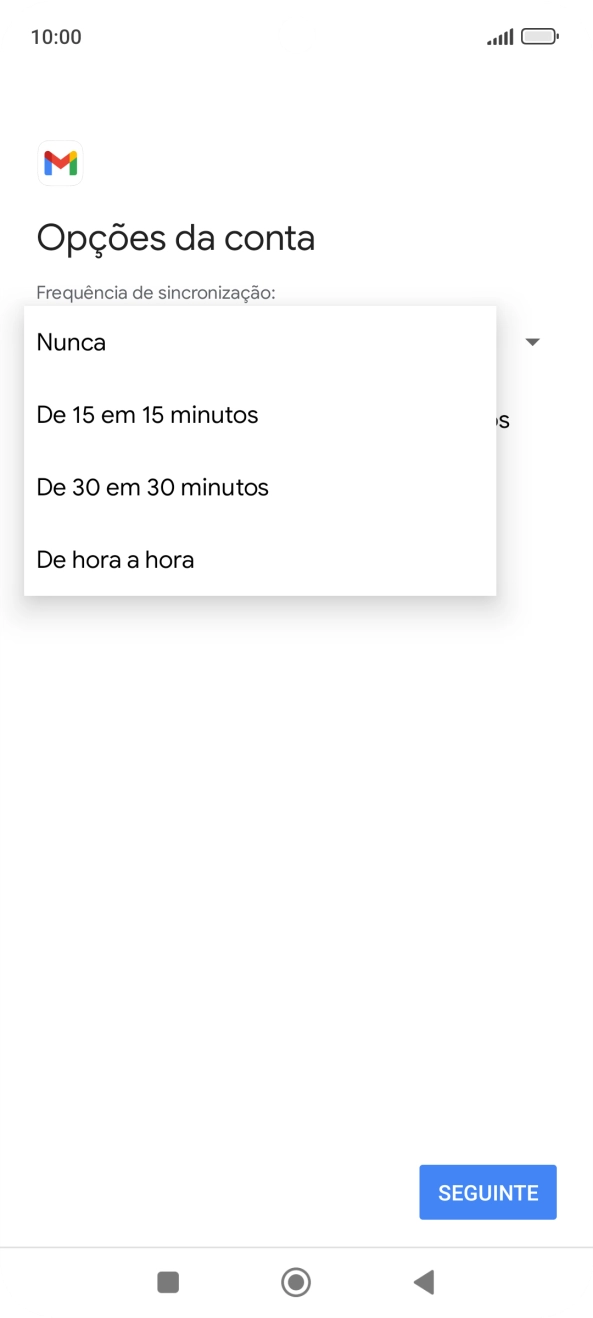Screen dimensions: 593x1318
Task: Tap the recent apps square icon
Action: click(x=168, y=1281)
